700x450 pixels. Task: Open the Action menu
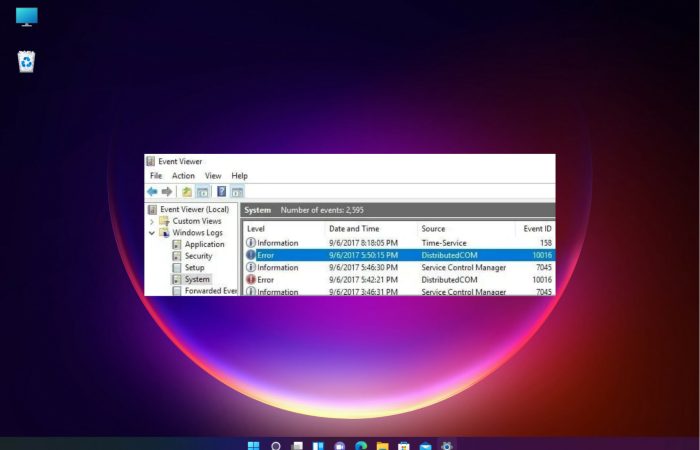(183, 176)
